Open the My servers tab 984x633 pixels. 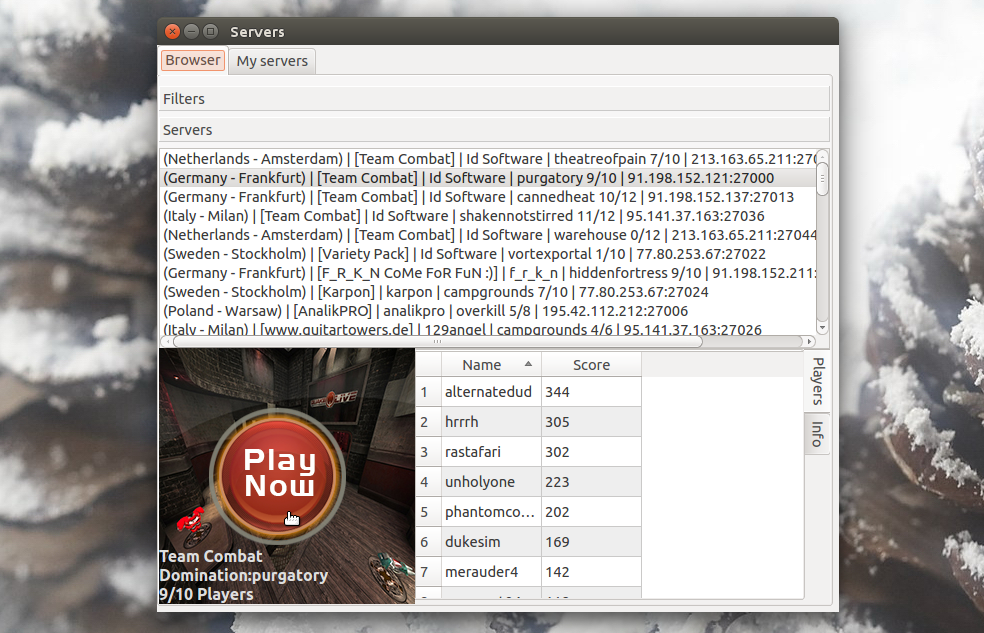272,61
